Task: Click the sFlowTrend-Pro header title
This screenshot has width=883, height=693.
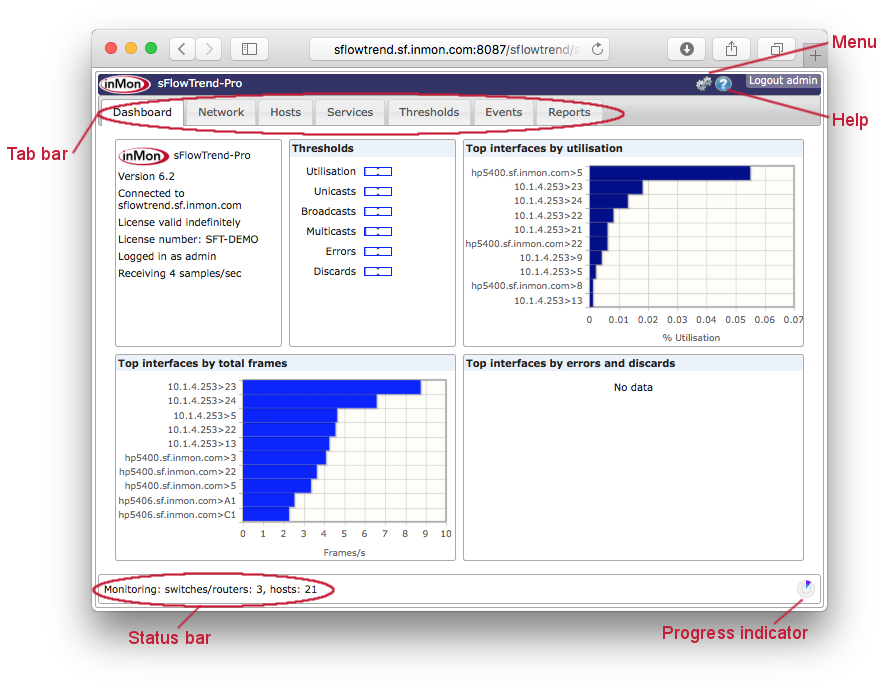Action: [199, 83]
